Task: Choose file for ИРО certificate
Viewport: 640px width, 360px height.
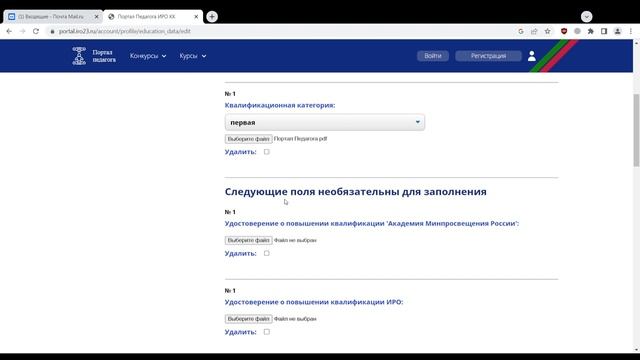Action: coord(248,319)
